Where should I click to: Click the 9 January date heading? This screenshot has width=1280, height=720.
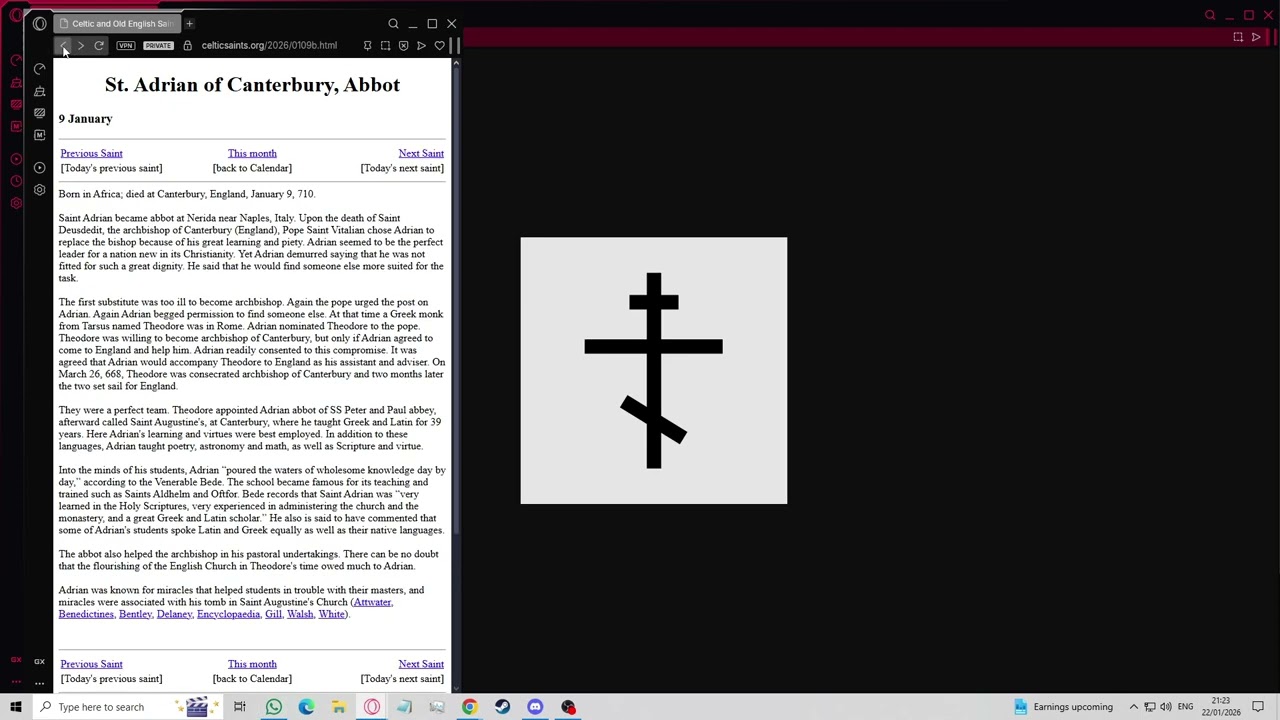pyautogui.click(x=85, y=119)
